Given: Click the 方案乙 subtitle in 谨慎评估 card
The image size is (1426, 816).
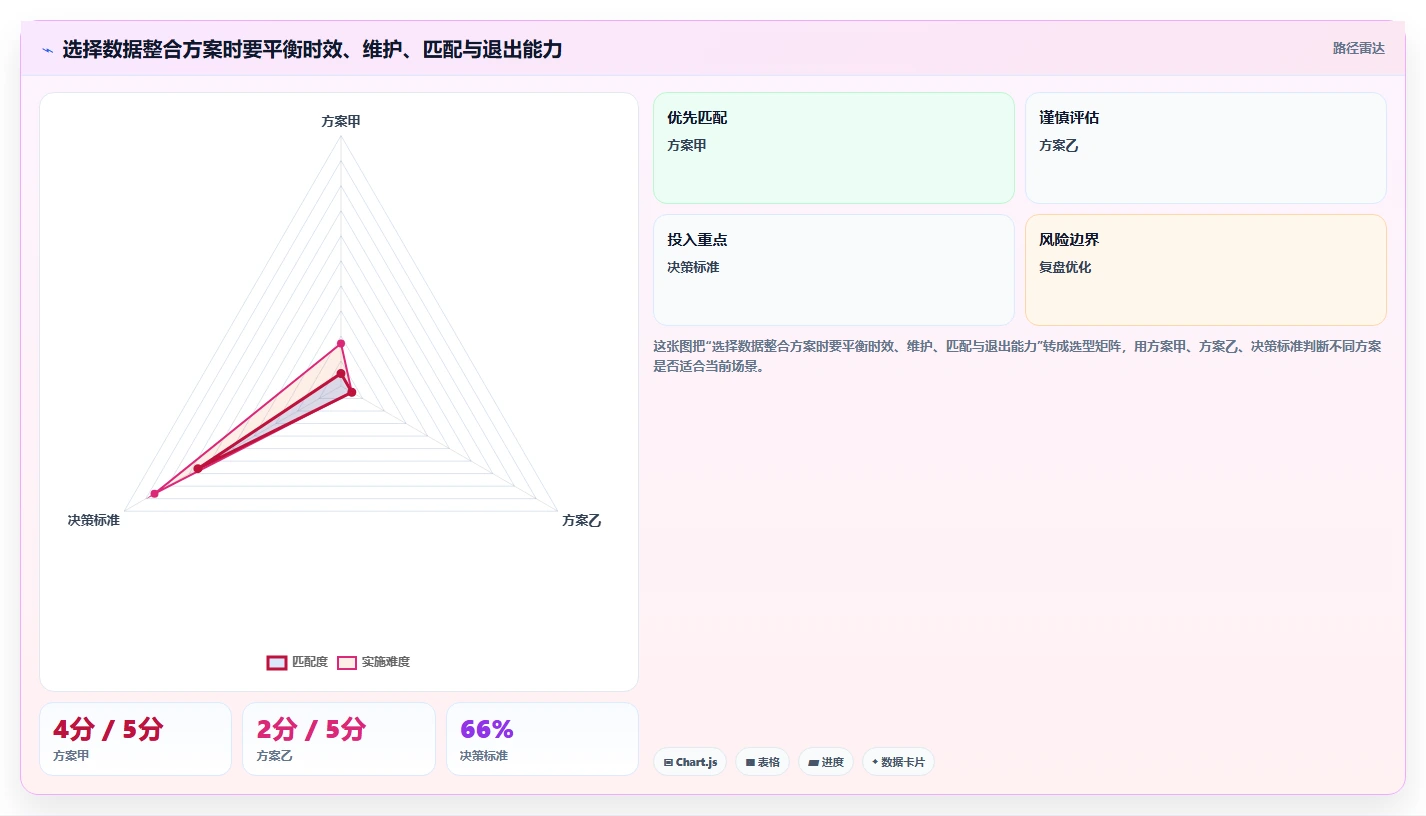Looking at the screenshot, I should (1059, 145).
